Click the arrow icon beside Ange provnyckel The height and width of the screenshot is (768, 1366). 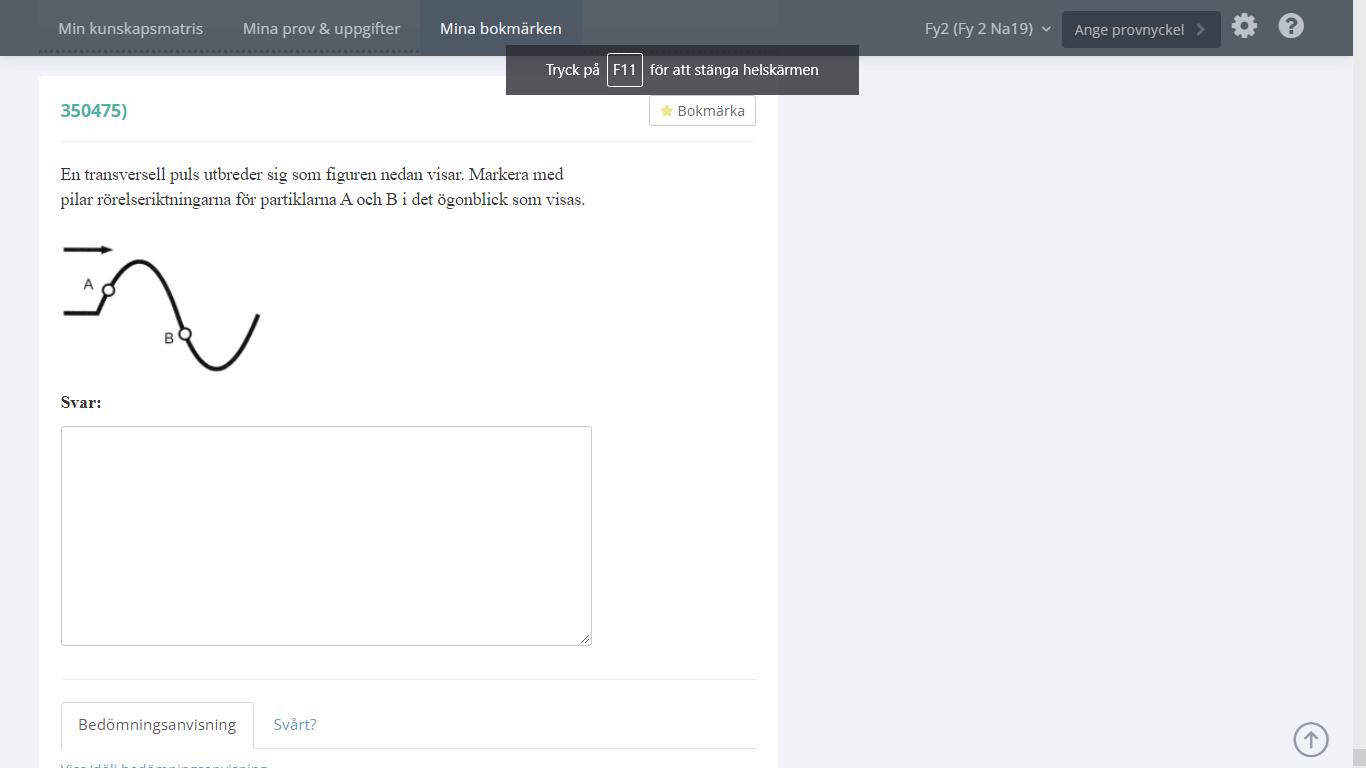click(1201, 30)
